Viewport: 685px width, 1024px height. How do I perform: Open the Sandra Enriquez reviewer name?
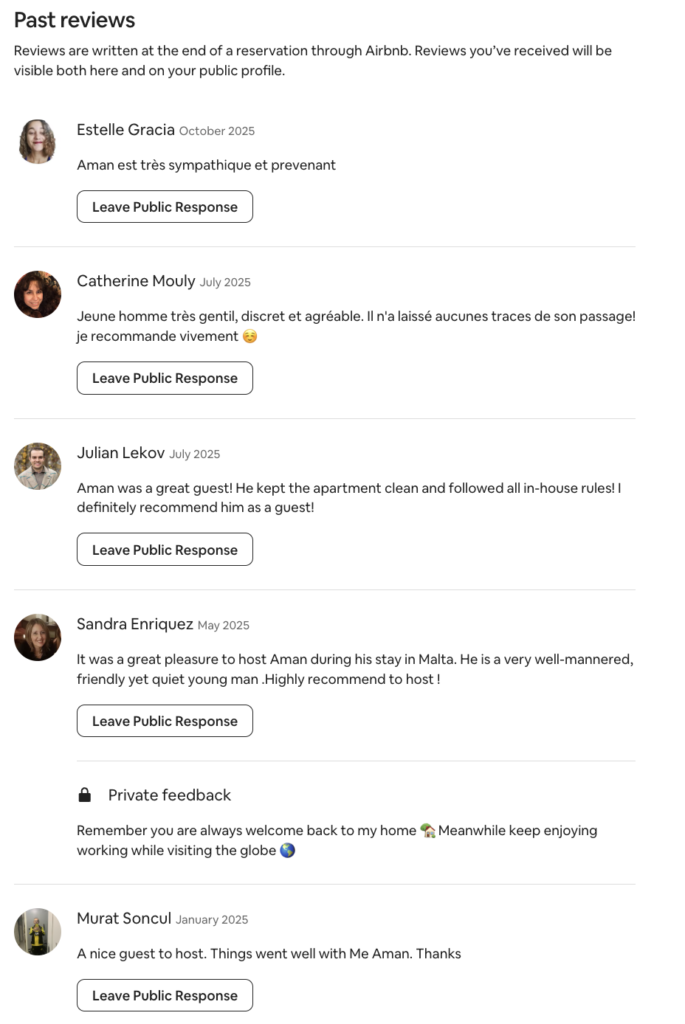[135, 624]
